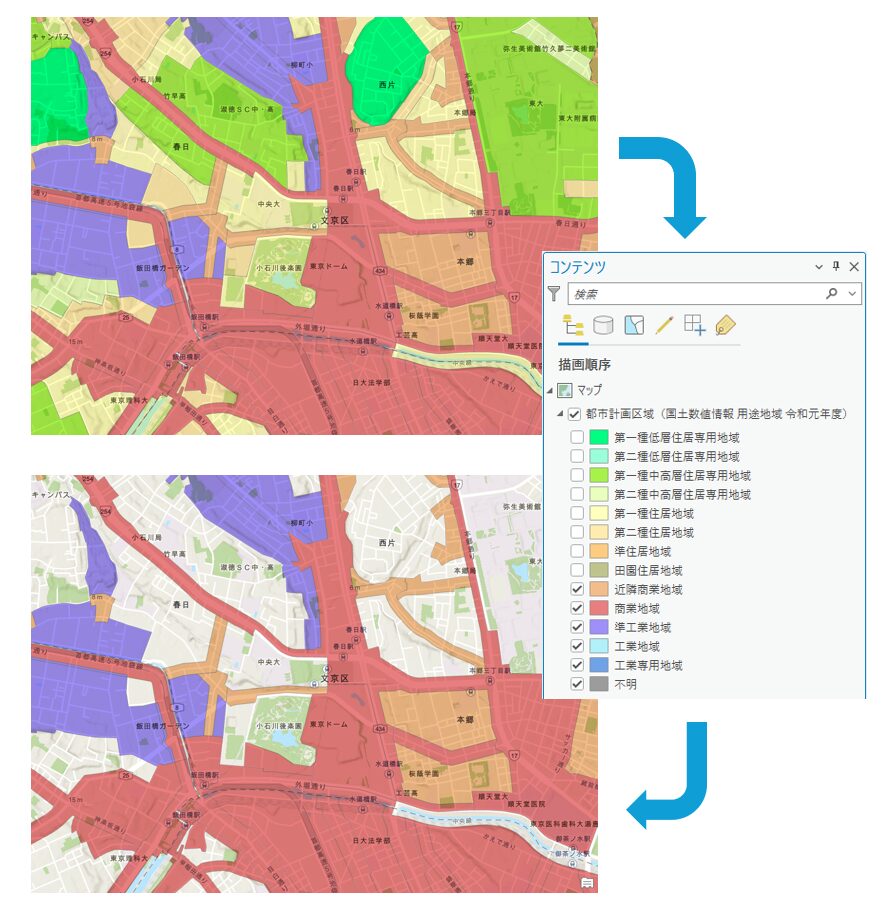Click the filter funnel icon

pyautogui.click(x=555, y=294)
